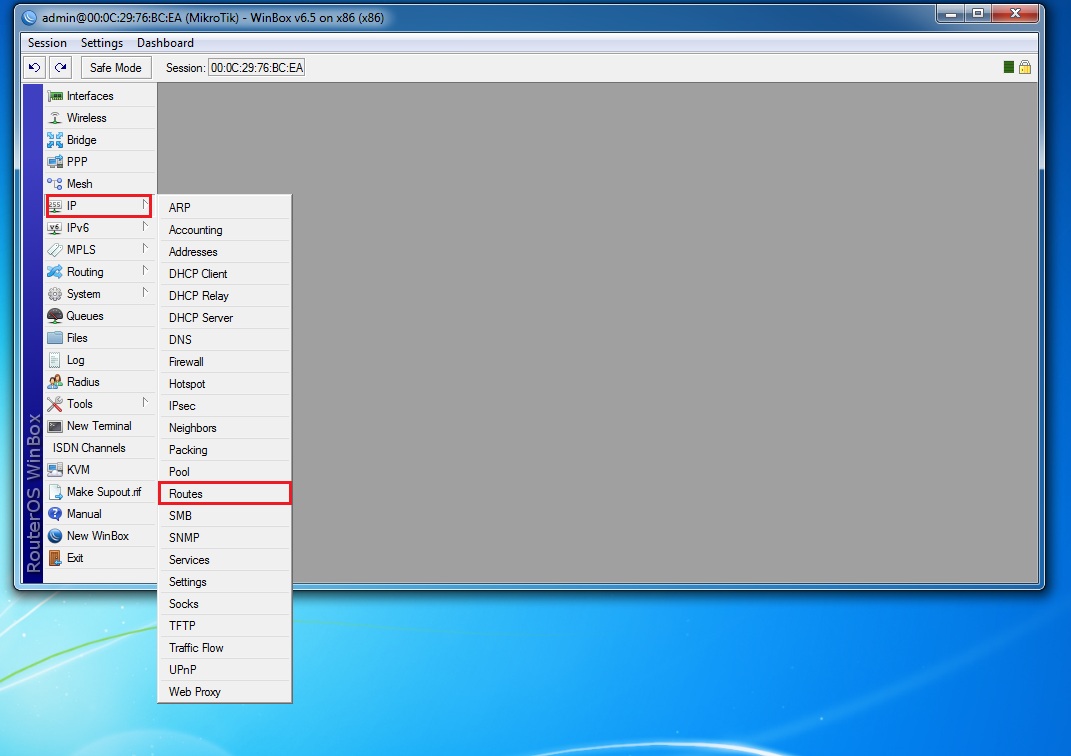Click the Routing sidebar icon

tap(55, 272)
